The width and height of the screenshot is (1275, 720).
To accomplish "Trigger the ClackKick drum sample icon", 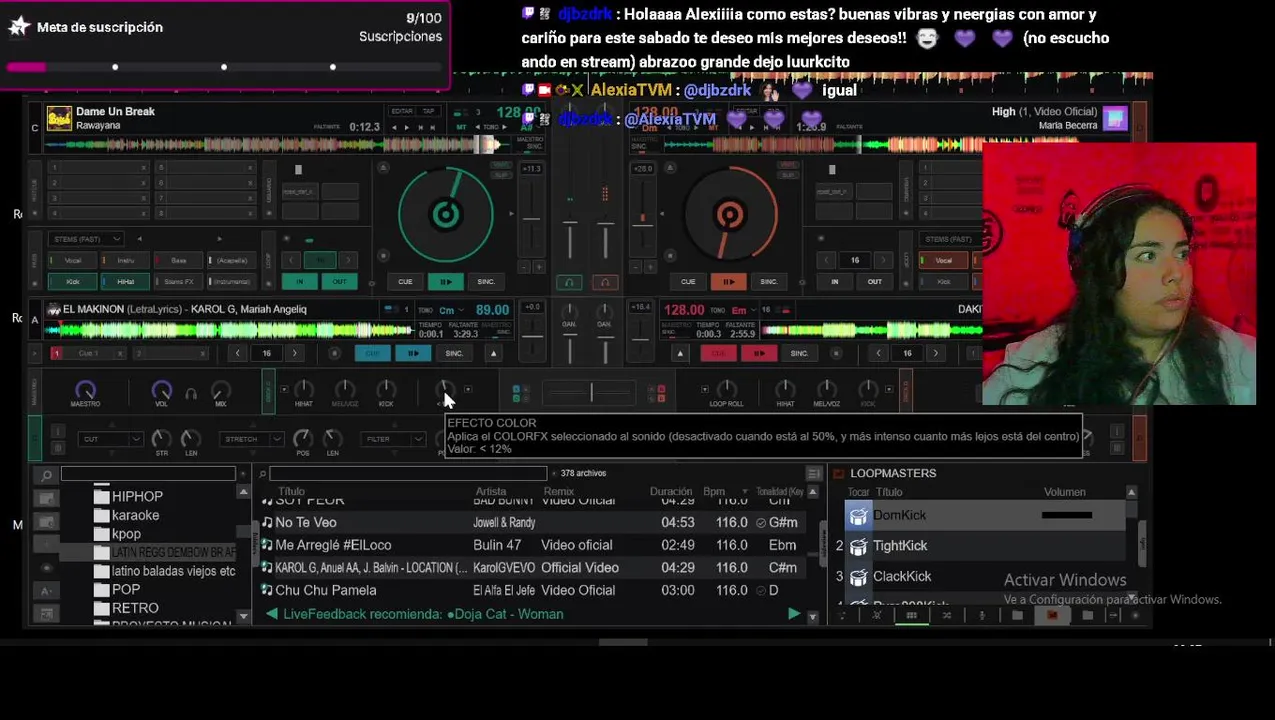I will [x=858, y=577].
